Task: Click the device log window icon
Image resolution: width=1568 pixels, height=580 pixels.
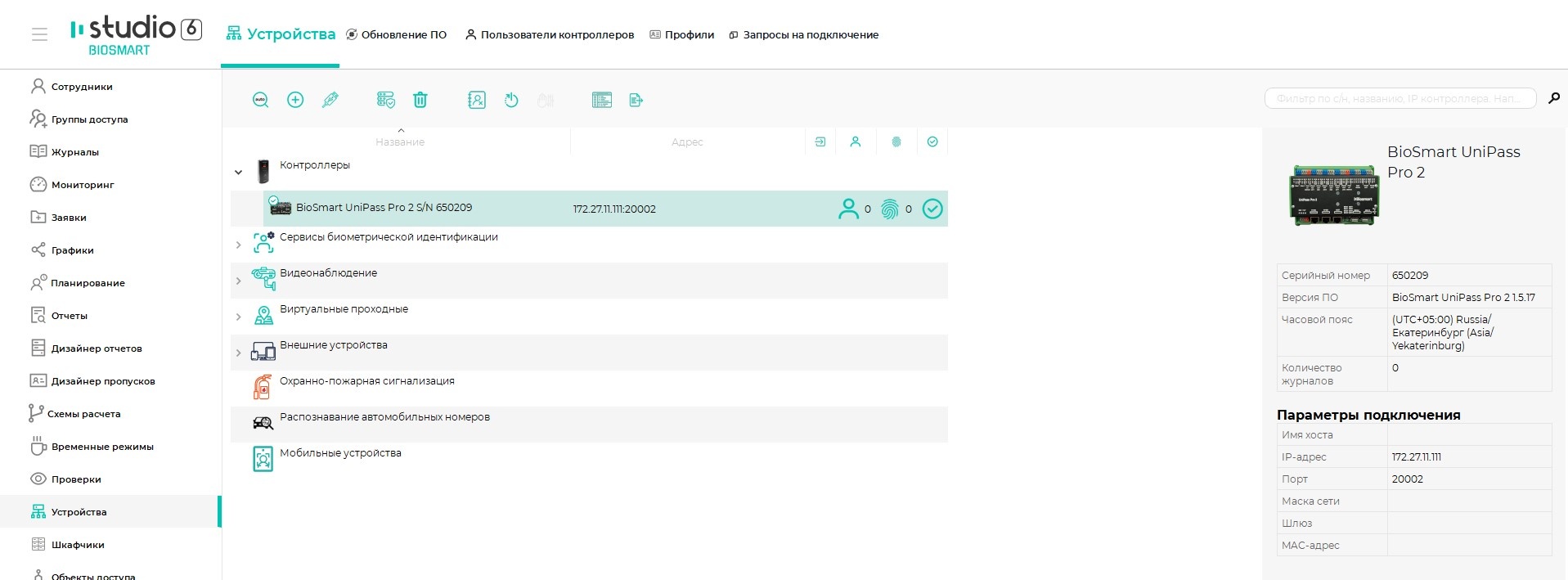Action: (x=602, y=100)
